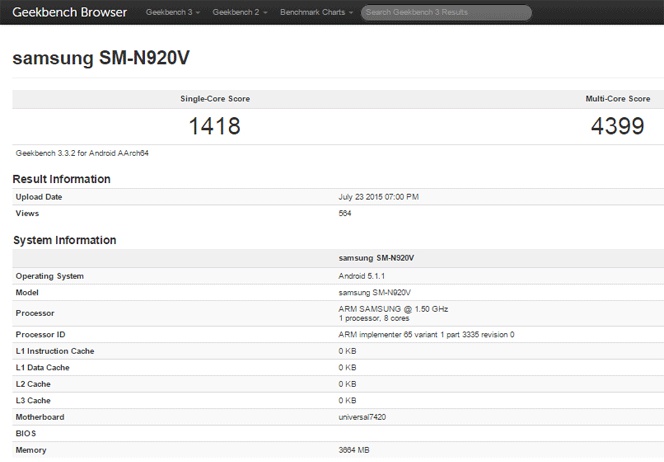This screenshot has height=462, width=664.
Task: Select the universal7420 motherboard value
Action: click(x=362, y=417)
